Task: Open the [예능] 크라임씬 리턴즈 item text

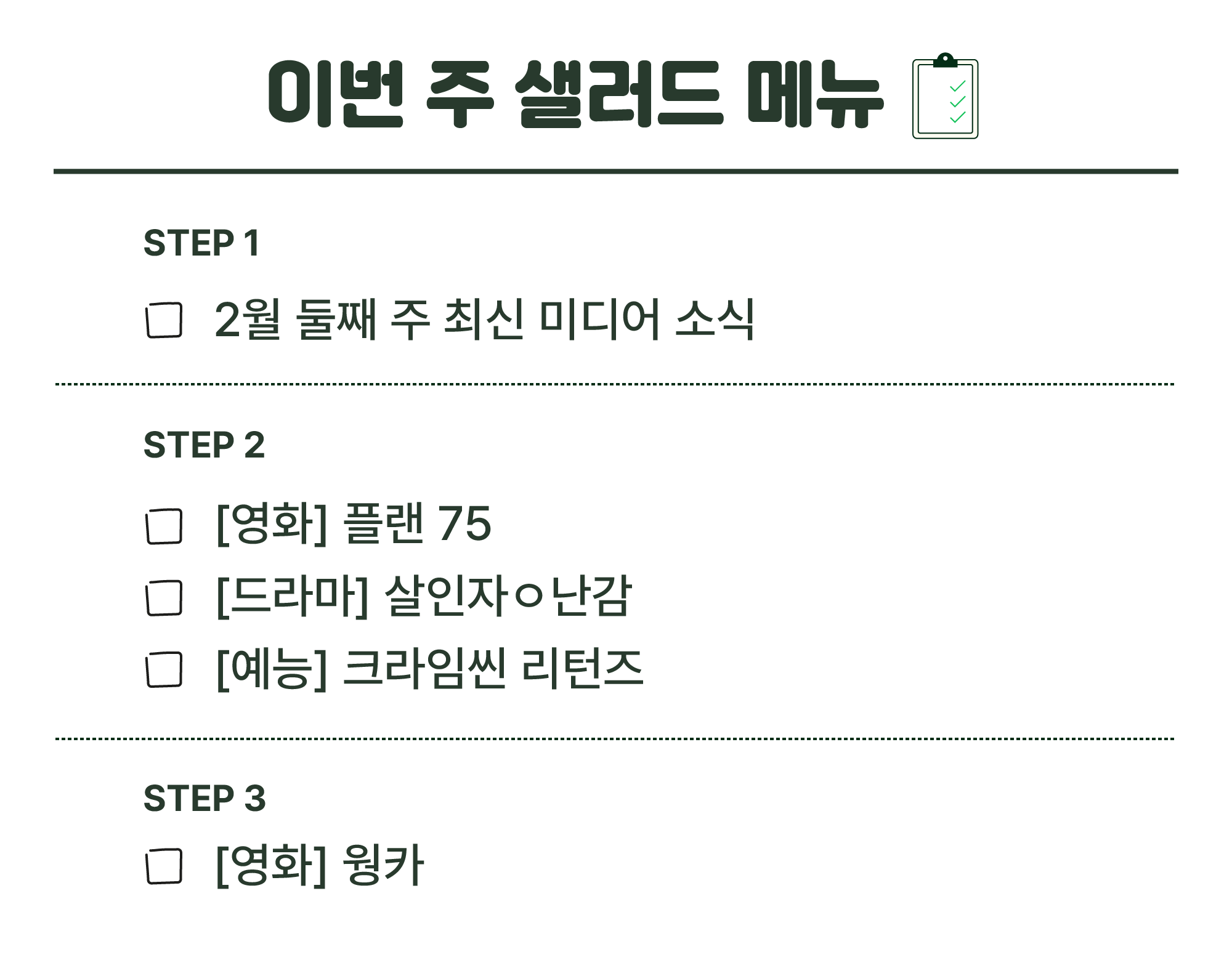Action: coord(430,668)
